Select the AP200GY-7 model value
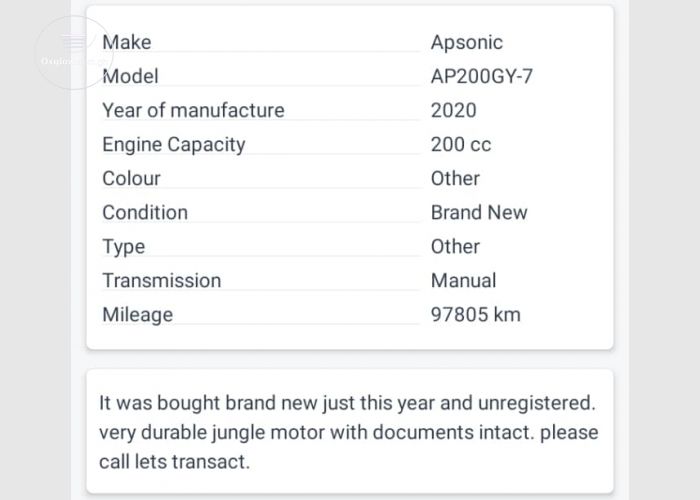The height and width of the screenshot is (500, 700). tap(482, 76)
